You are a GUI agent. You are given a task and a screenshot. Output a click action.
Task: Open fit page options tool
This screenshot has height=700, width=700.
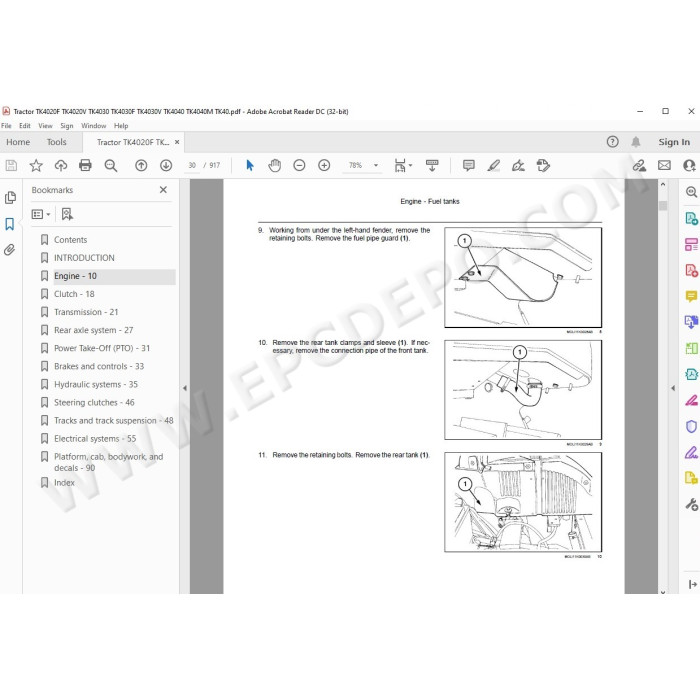[403, 166]
